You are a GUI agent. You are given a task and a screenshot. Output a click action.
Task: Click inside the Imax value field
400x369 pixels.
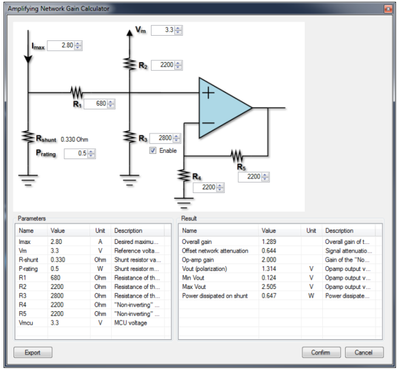coord(61,45)
